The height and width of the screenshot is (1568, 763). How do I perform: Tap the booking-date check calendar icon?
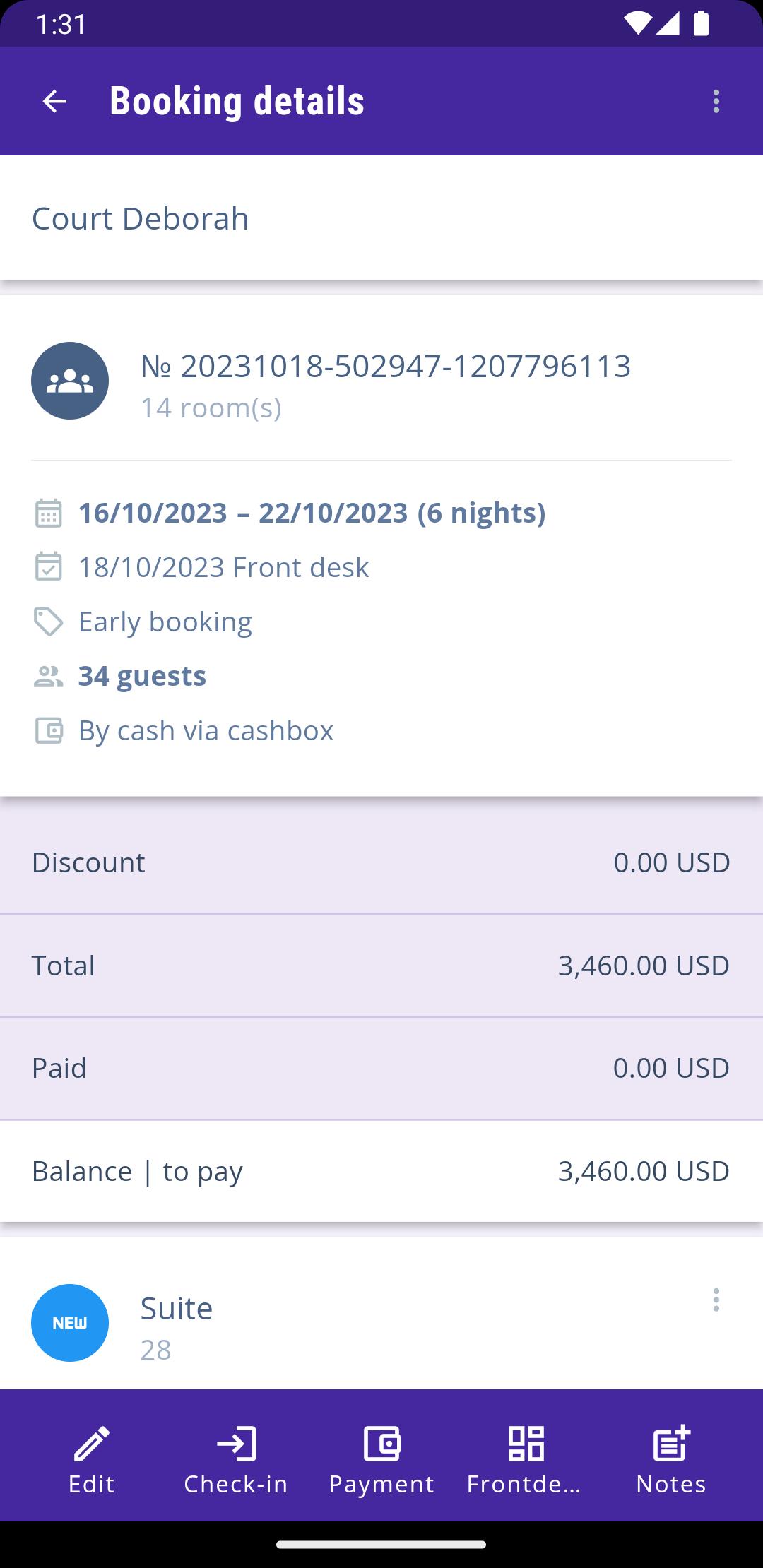click(48, 567)
